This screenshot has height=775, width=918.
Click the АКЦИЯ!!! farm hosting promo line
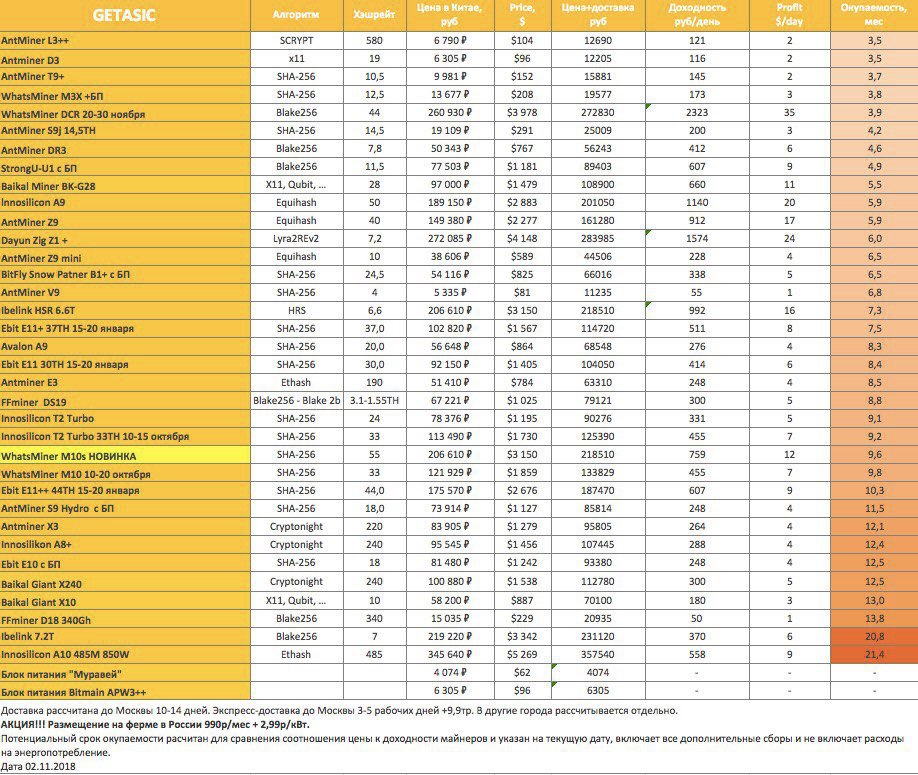pyautogui.click(x=156, y=725)
